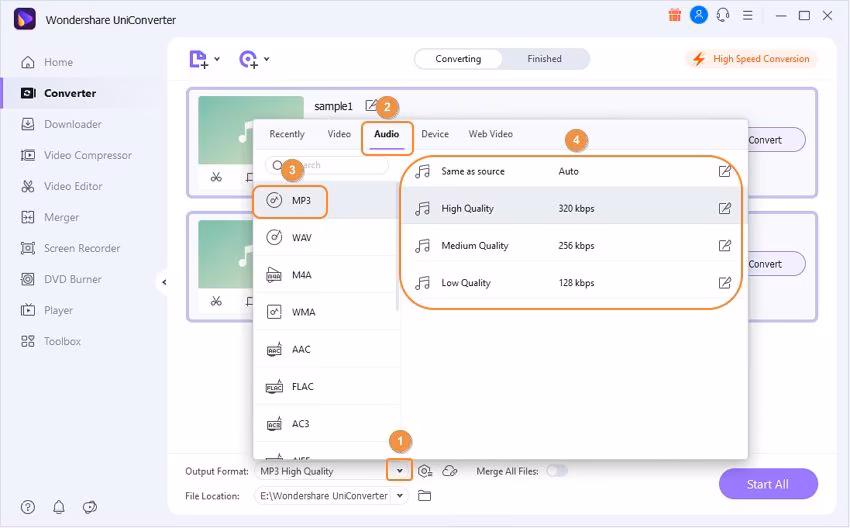Open the hamburger main menu
Image resolution: width=850 pixels, height=528 pixels.
point(748,15)
